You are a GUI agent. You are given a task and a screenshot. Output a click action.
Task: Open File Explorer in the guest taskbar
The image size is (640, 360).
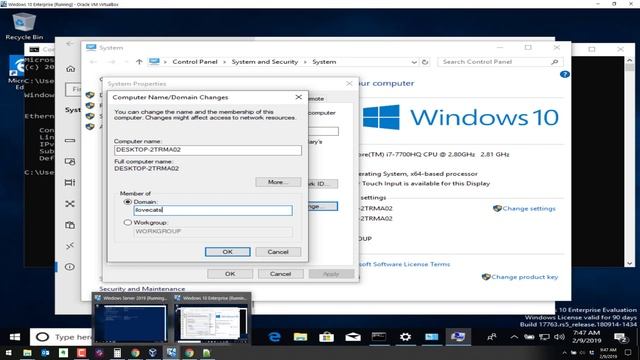pos(300,337)
